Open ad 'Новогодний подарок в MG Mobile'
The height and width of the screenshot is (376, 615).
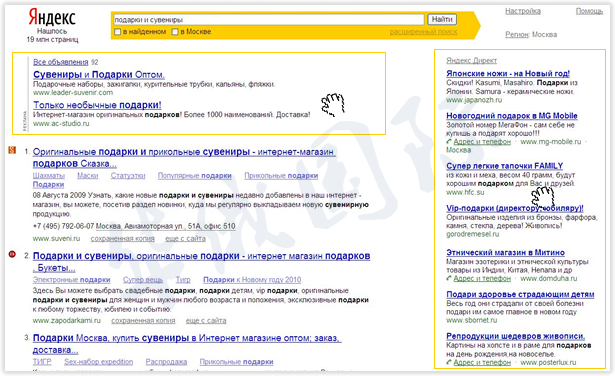coord(512,116)
